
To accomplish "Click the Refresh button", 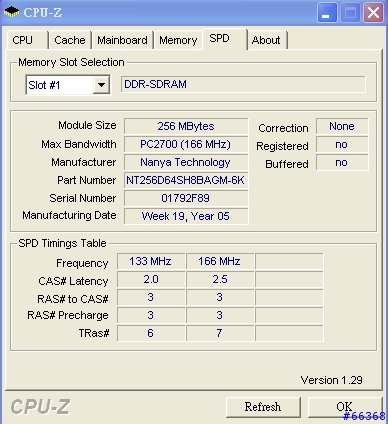I will (263, 407).
